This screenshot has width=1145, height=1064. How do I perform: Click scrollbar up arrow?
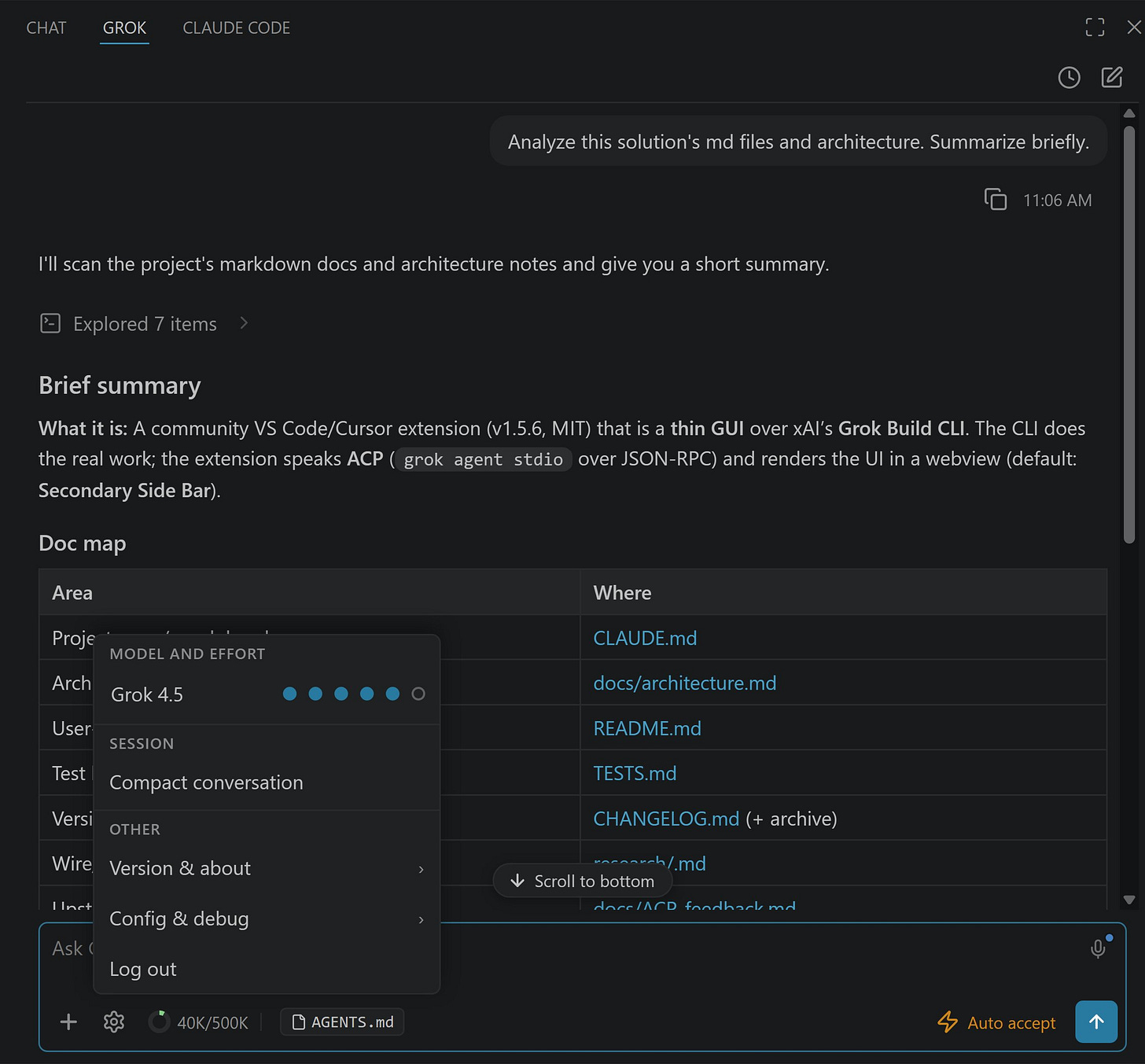1129,112
